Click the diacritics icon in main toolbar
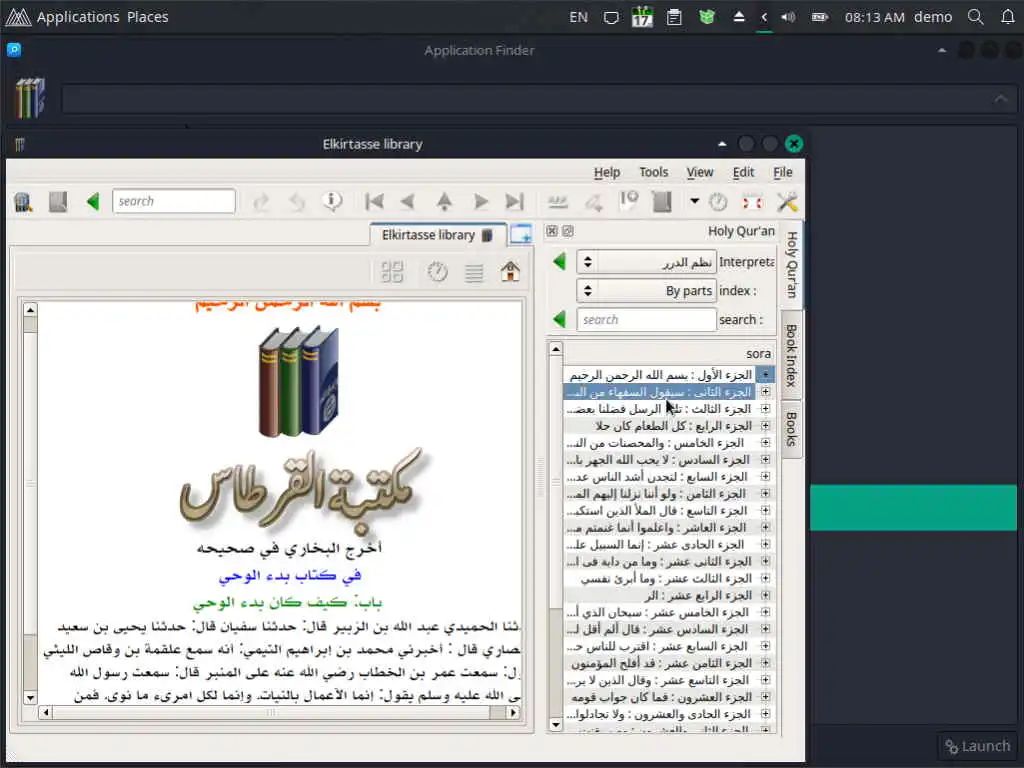The height and width of the screenshot is (768, 1024). tap(558, 202)
